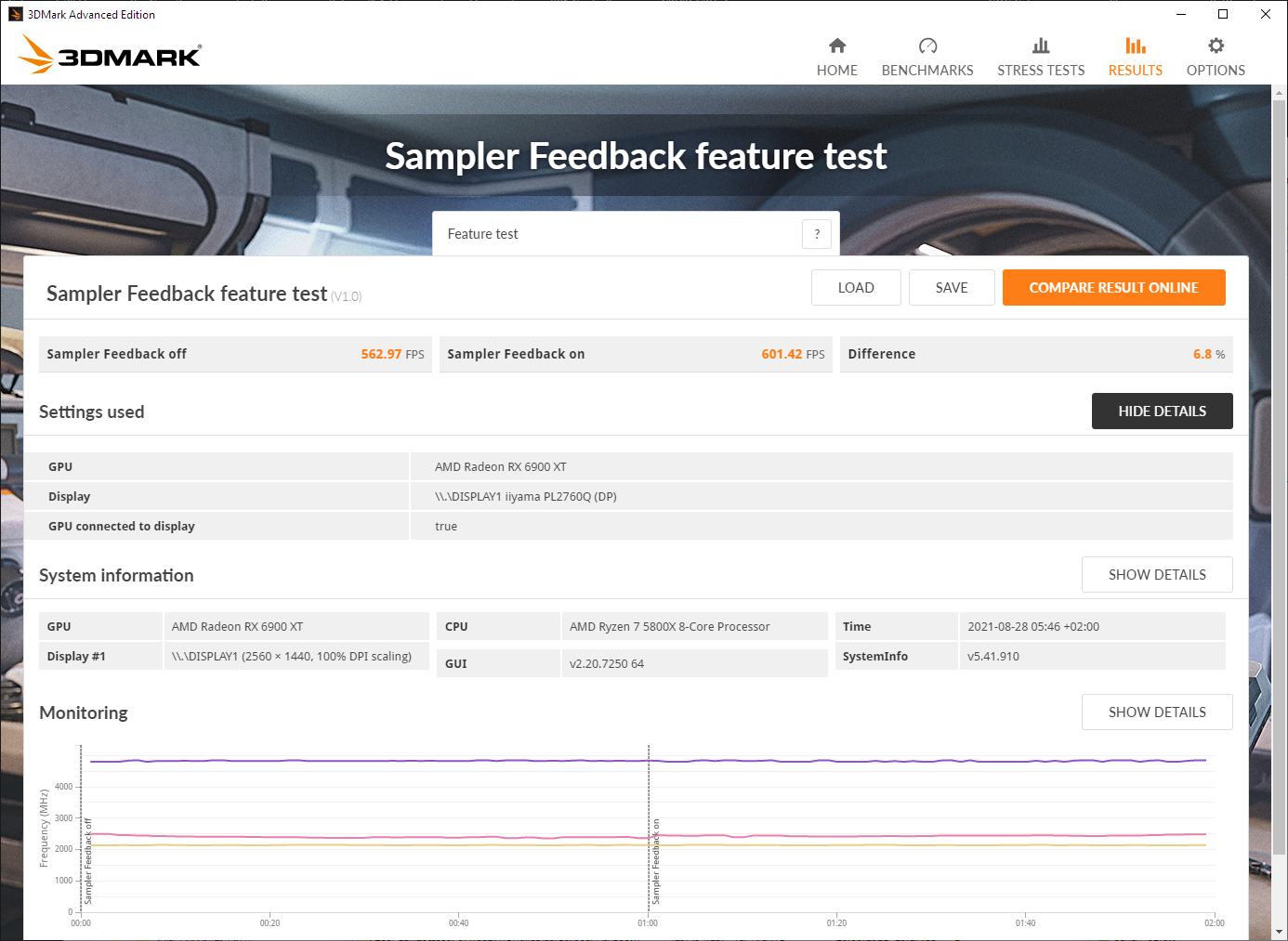
Task: Click the Feature test label
Action: click(x=482, y=234)
